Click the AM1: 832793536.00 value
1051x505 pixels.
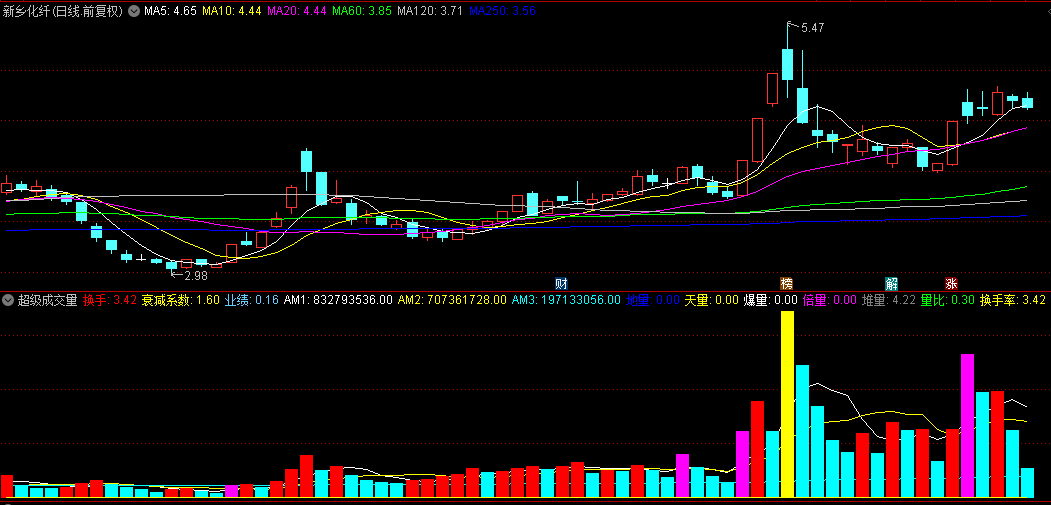click(x=338, y=300)
